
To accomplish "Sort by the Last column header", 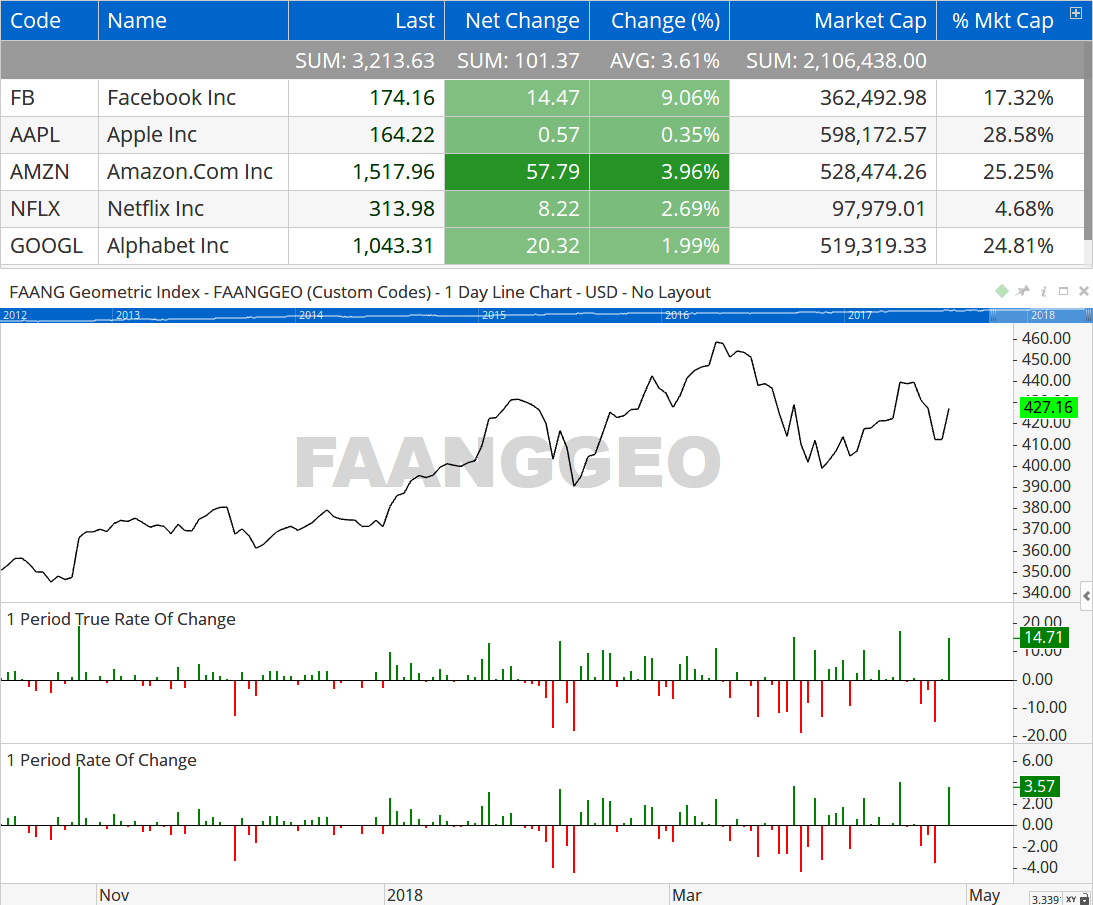I will click(x=367, y=20).
